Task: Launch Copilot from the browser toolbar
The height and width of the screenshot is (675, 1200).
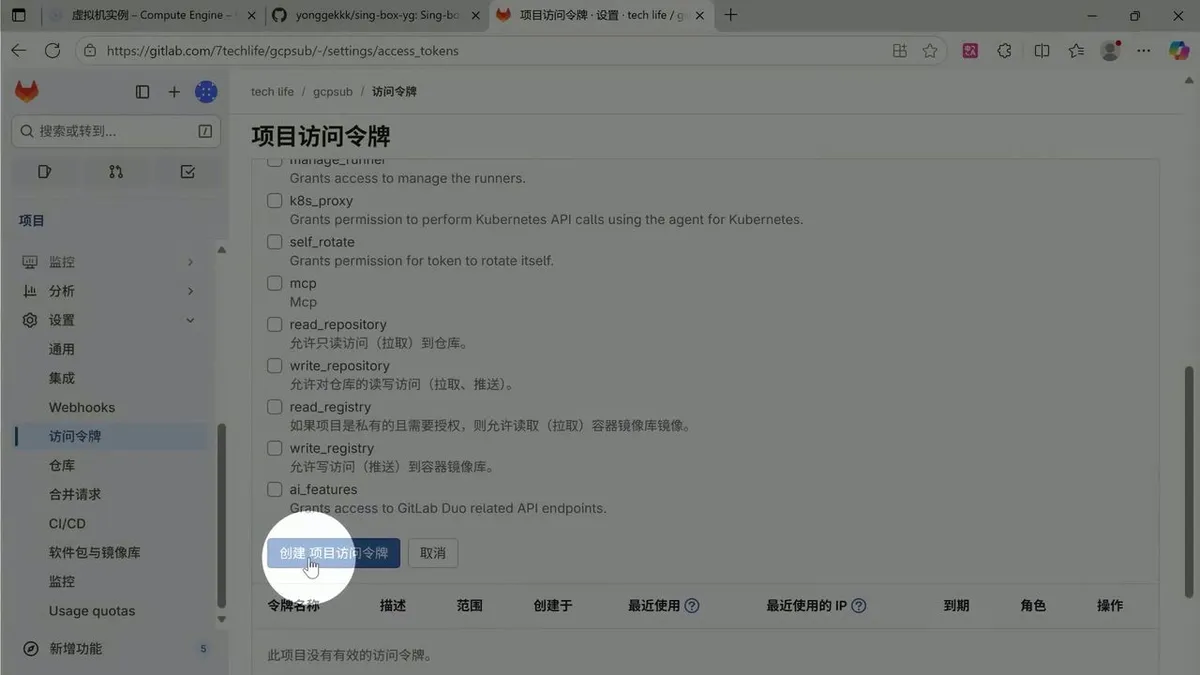Action: (1178, 49)
